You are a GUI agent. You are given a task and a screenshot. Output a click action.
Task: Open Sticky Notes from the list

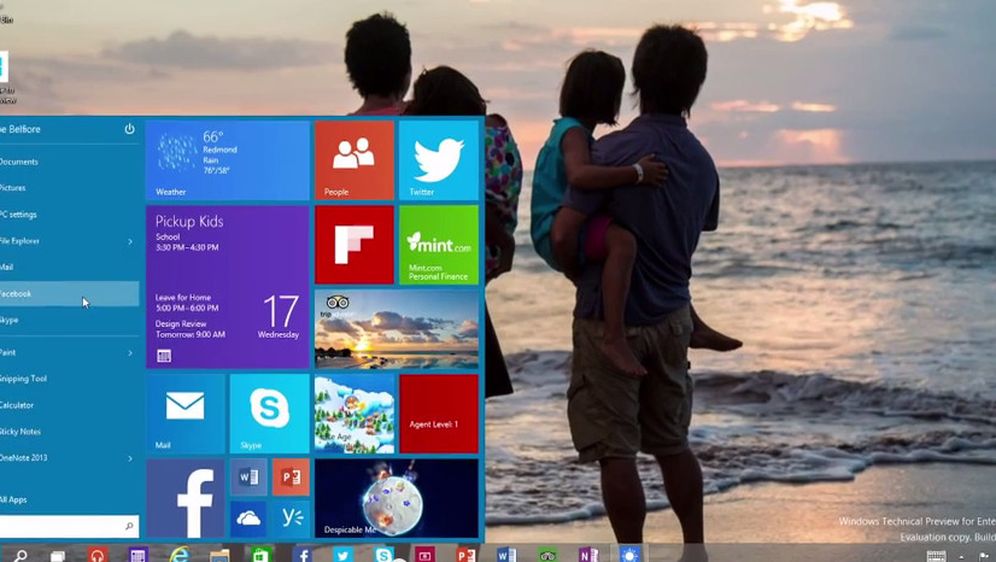click(x=69, y=432)
